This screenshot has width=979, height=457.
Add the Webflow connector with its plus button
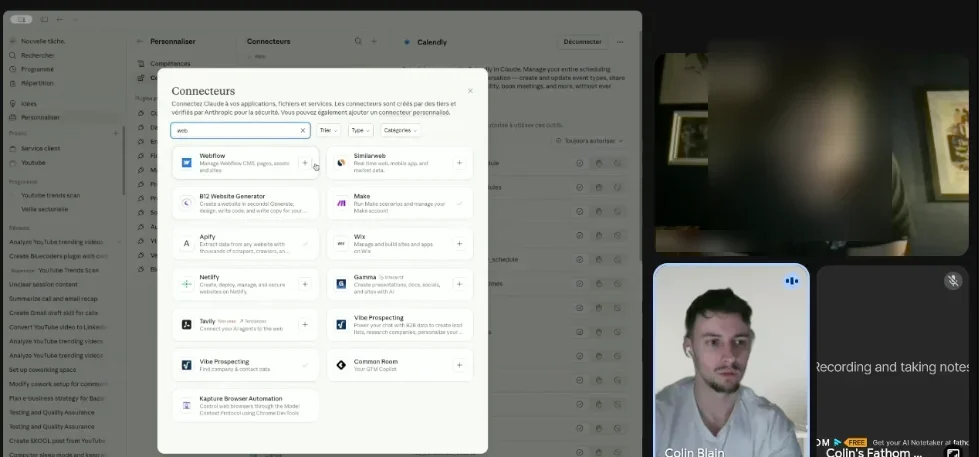pos(305,163)
